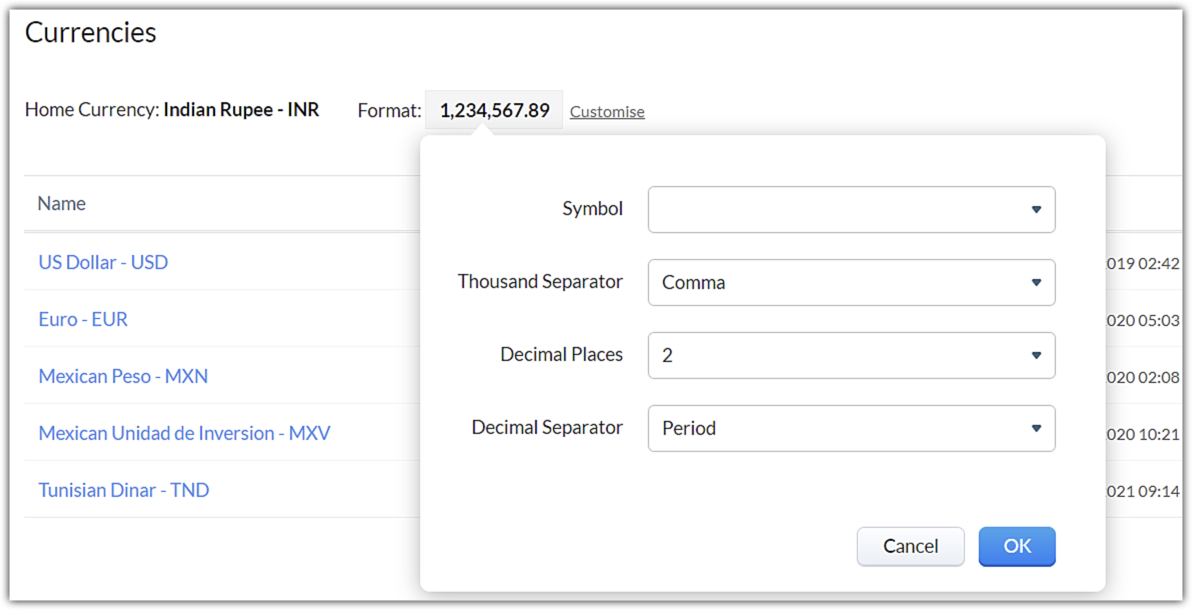Open the Tunisian Dinar - TND currency
The width and height of the screenshot is (1192, 610).
pos(123,490)
